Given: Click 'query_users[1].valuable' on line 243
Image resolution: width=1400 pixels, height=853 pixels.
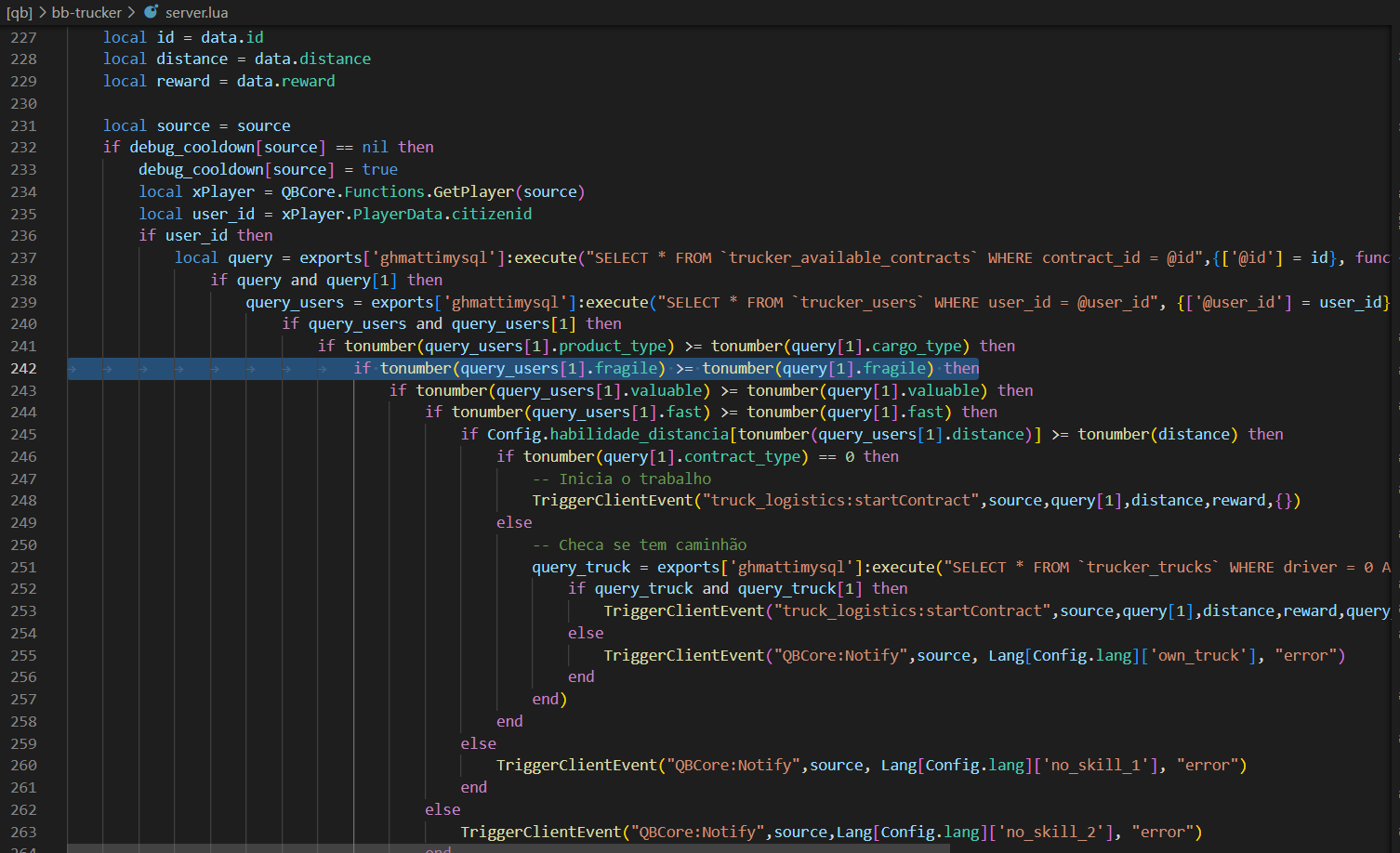Looking at the screenshot, I should click(x=598, y=390).
